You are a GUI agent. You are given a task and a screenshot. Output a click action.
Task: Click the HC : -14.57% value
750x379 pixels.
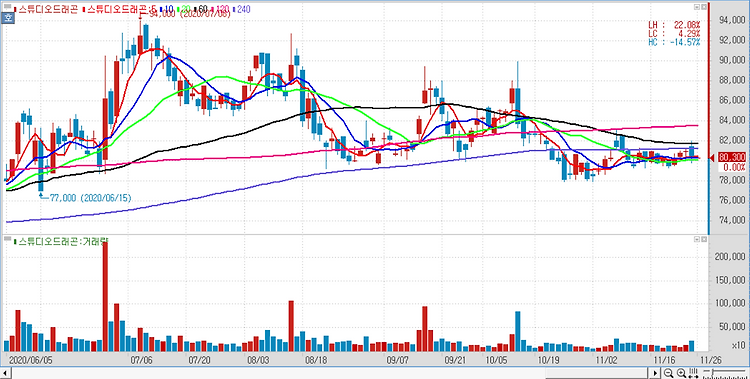[674, 42]
